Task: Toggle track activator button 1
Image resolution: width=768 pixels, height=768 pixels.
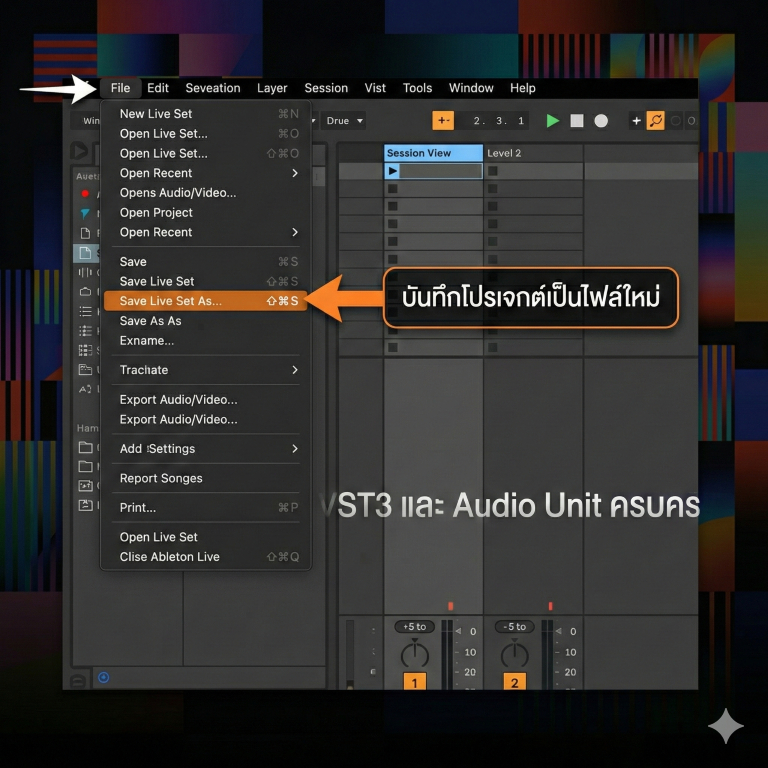Action: tap(414, 682)
